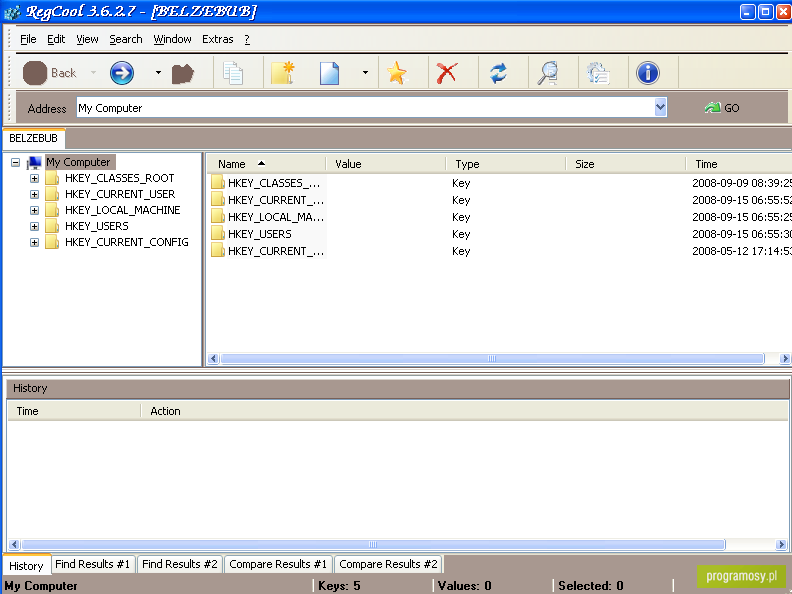Select HKEY_CURRENT_USER in the tree
This screenshot has width=792, height=594.
click(x=120, y=194)
